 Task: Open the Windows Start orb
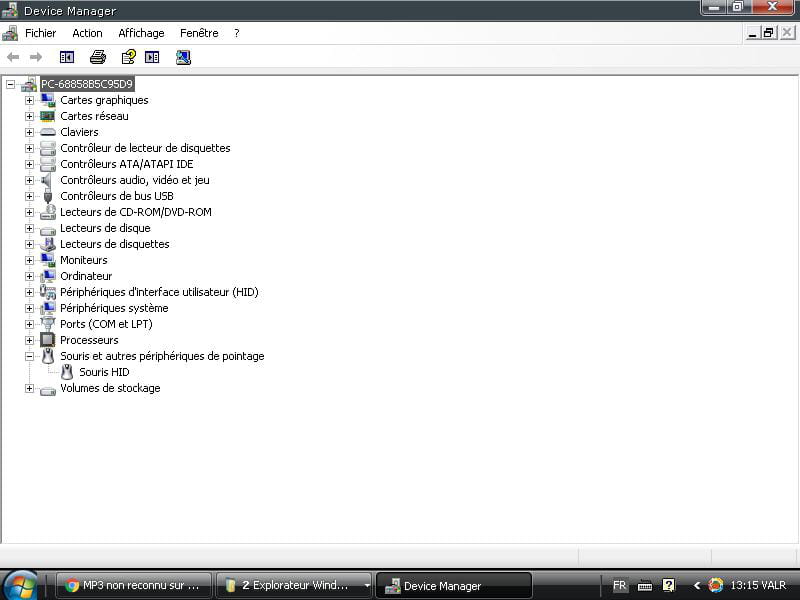[x=19, y=586]
